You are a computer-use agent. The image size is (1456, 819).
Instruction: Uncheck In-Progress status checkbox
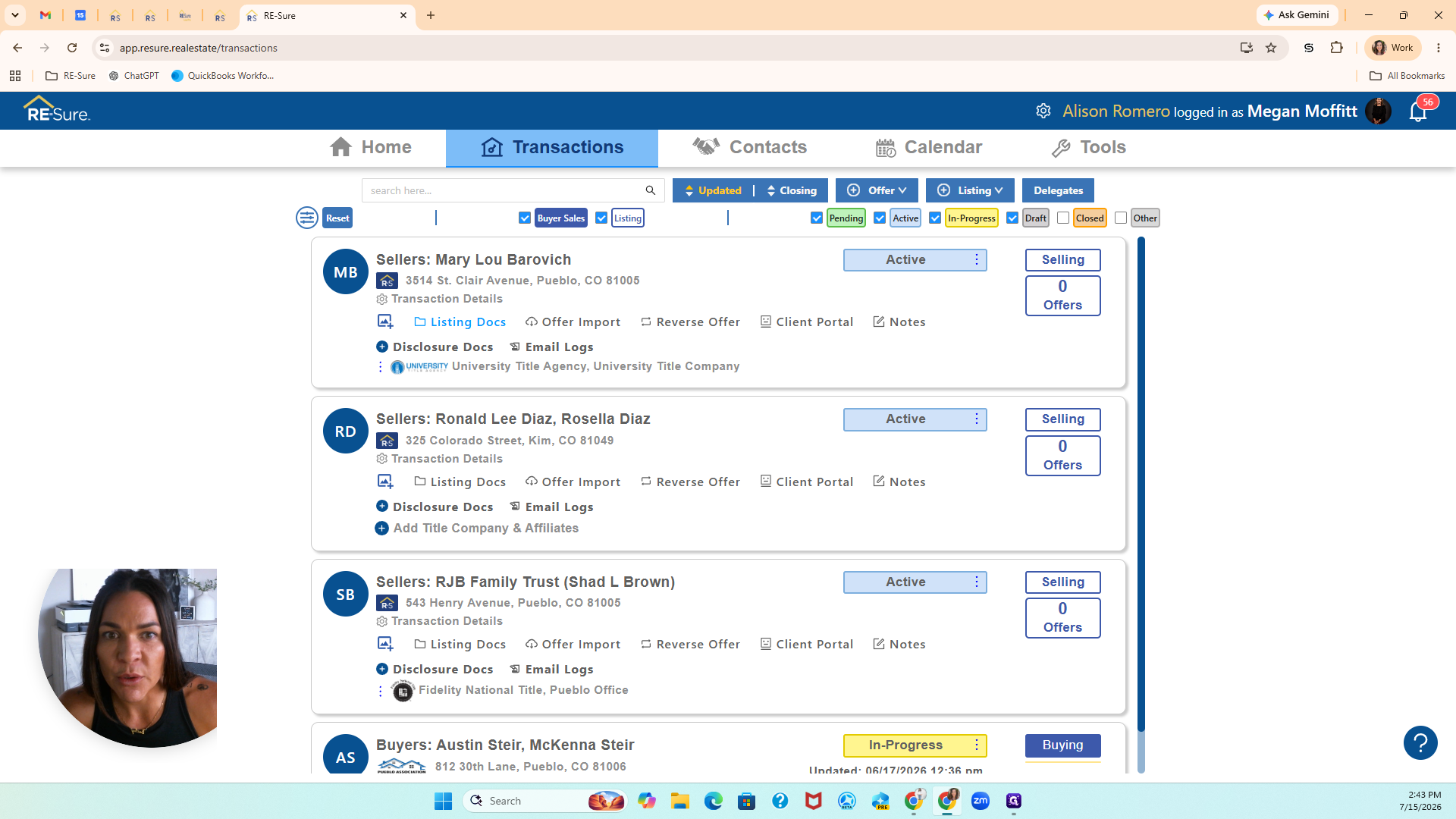935,218
